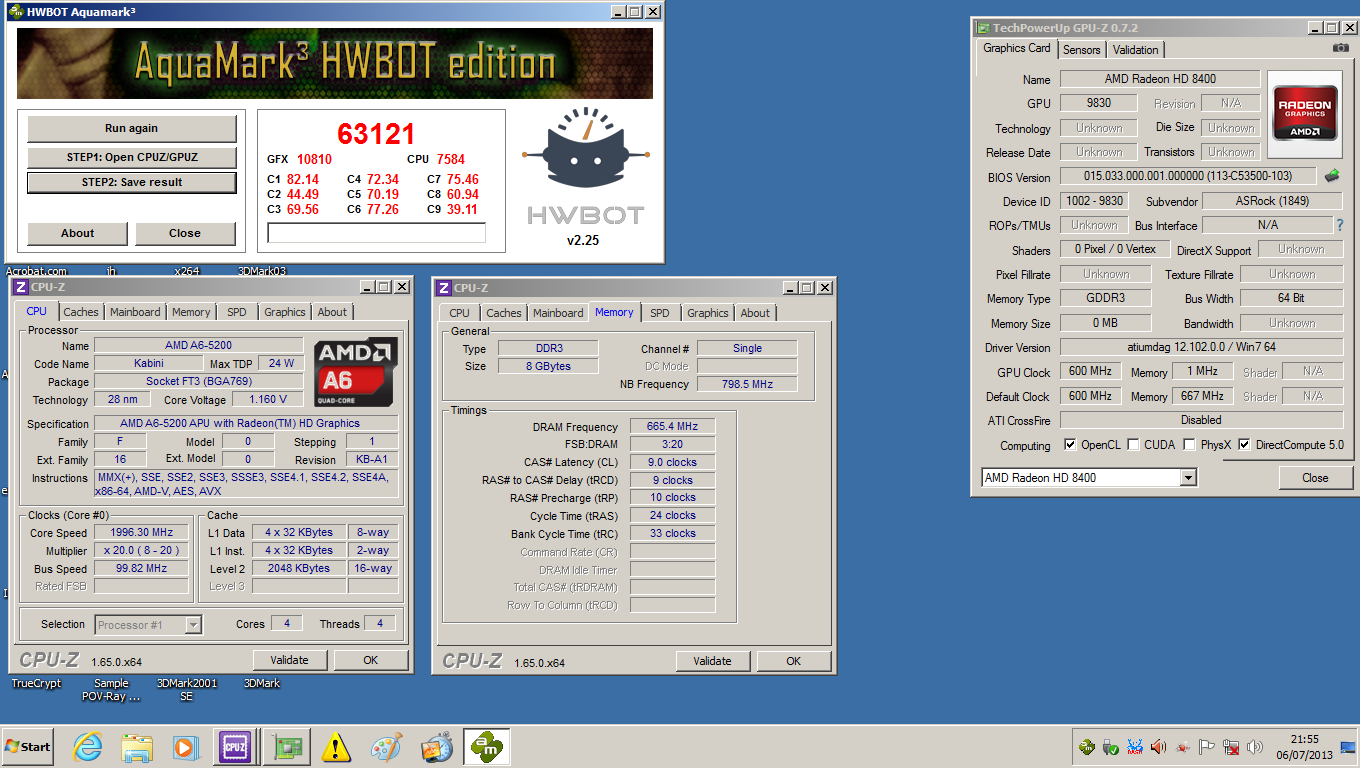This screenshot has height=768, width=1360.
Task: Click the Core Speed value 1996.30 MHz
Action: pos(141,533)
